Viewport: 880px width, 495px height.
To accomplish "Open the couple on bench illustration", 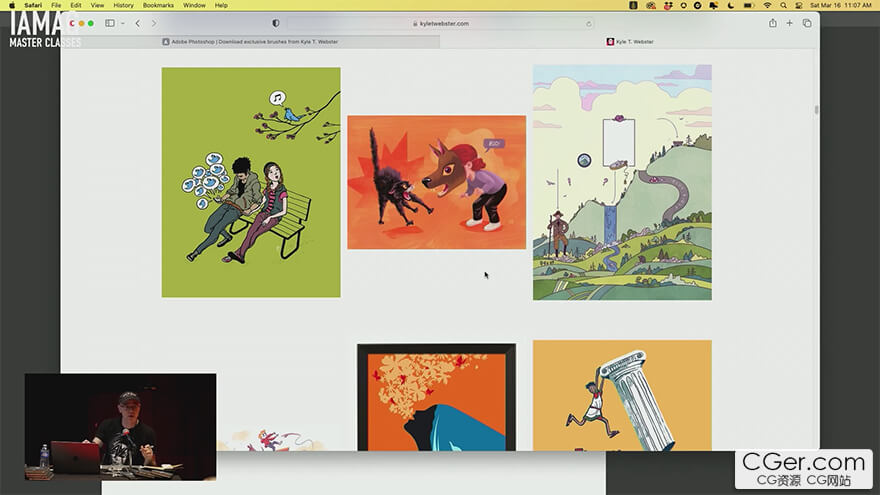I will point(251,182).
